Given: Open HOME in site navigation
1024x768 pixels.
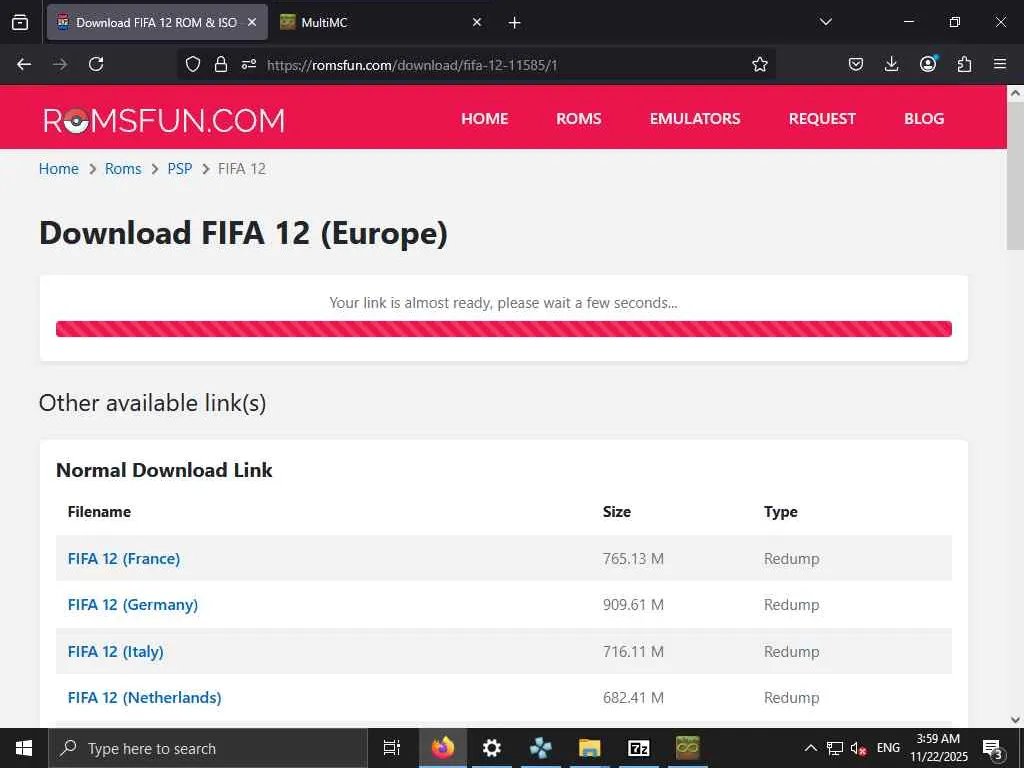Looking at the screenshot, I should coord(485,119).
